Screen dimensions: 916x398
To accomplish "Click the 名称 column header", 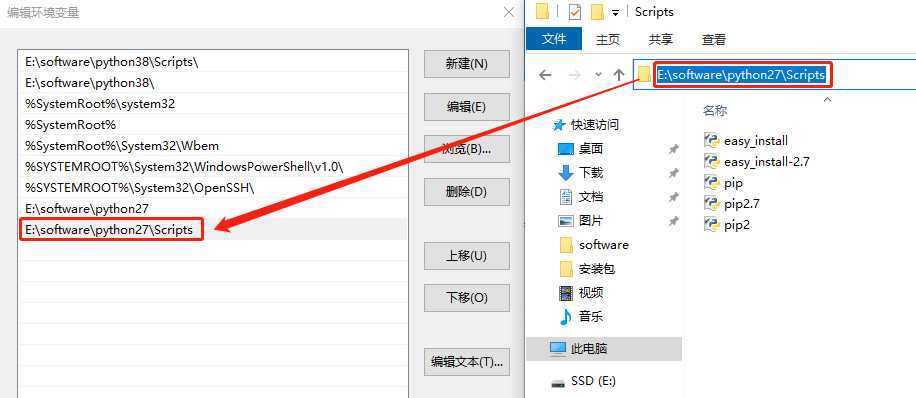I will (x=714, y=111).
